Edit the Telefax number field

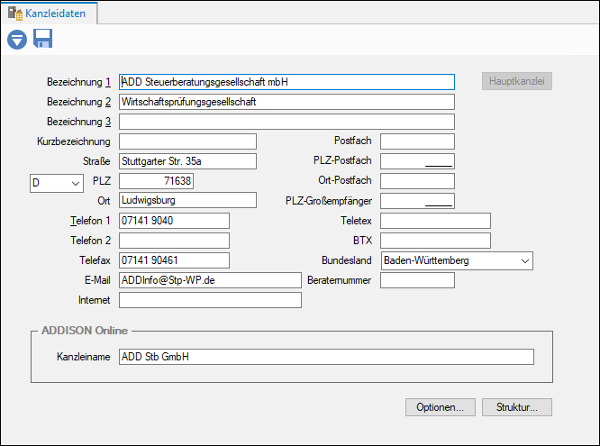coord(174,260)
